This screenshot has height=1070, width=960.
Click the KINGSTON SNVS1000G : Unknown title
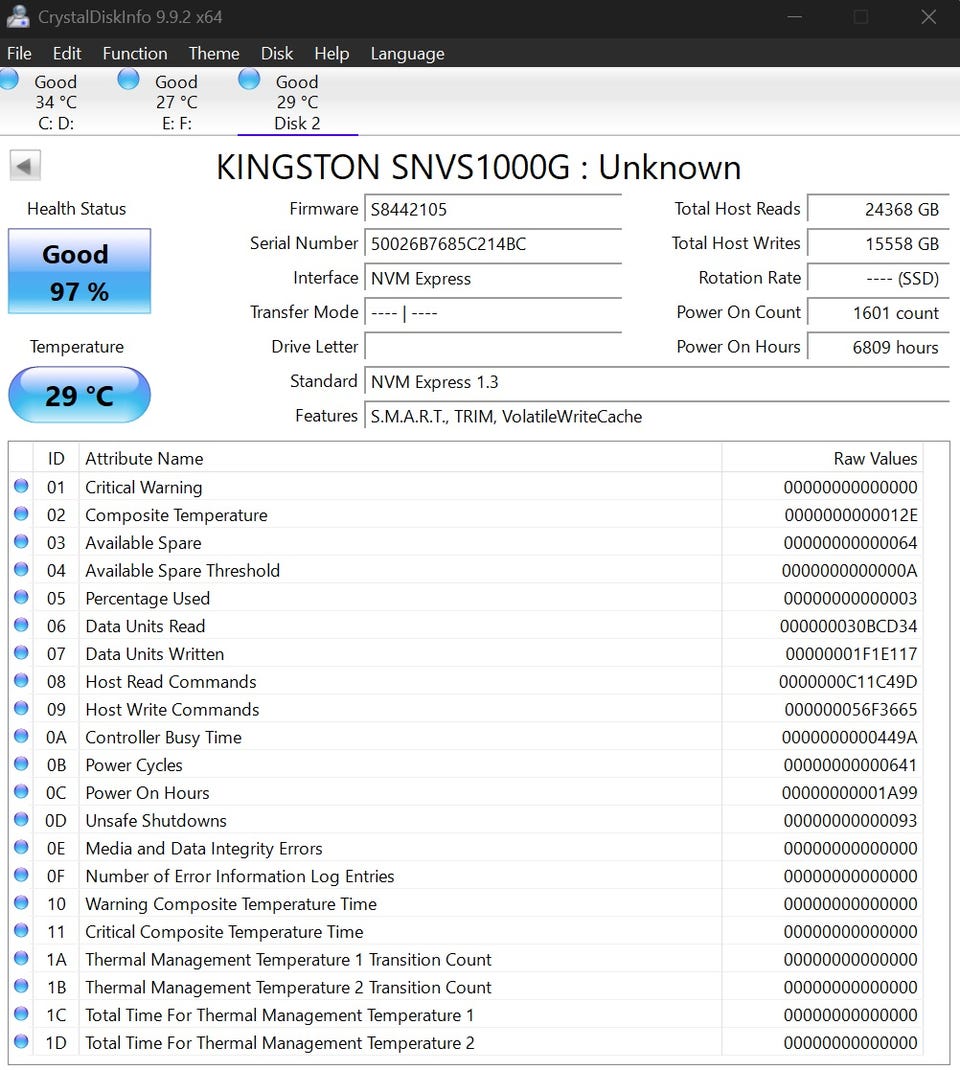coord(478,167)
